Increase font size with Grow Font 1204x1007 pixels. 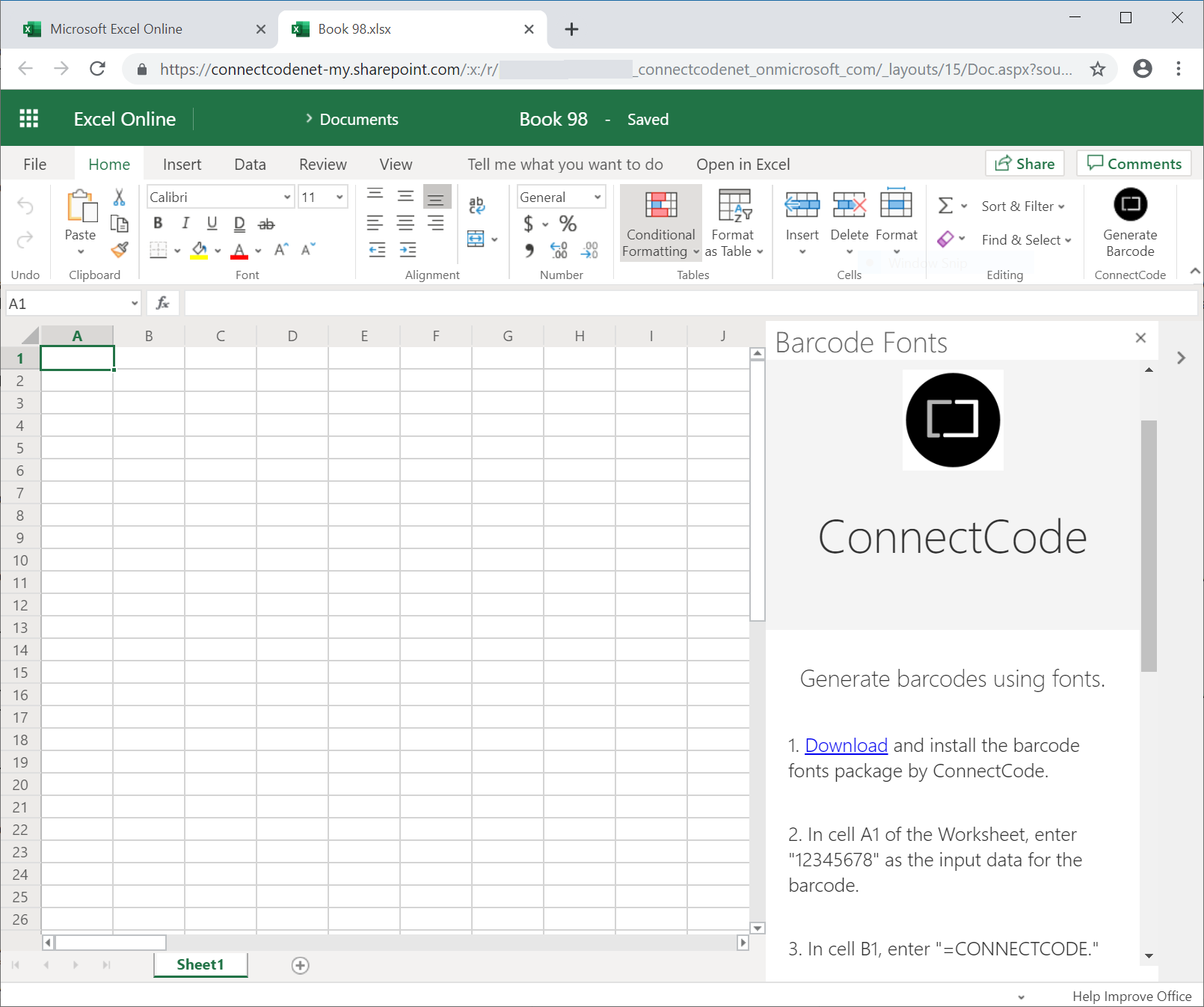click(x=281, y=249)
